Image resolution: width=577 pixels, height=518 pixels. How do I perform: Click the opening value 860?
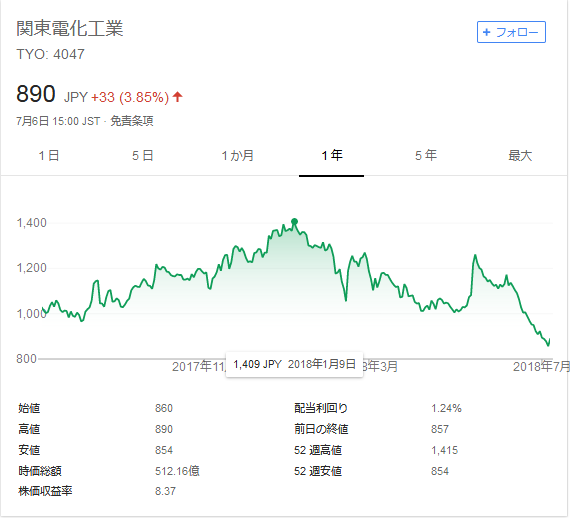(x=164, y=408)
